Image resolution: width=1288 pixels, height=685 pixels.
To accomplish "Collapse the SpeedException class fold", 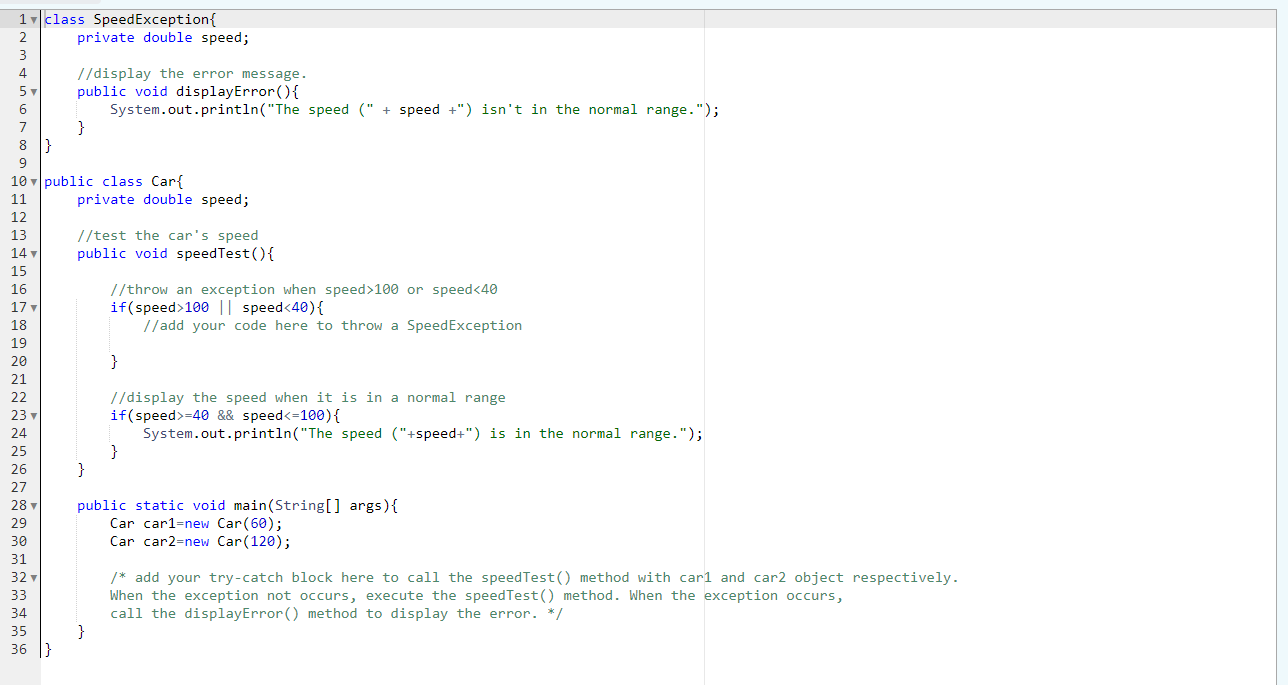I will click(35, 19).
